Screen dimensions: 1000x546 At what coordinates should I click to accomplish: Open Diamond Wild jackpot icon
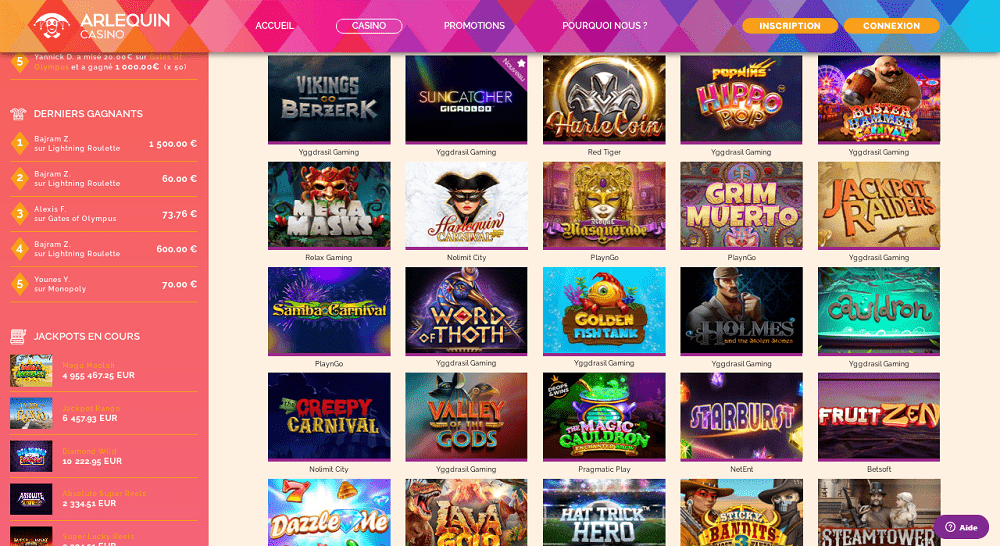[31, 456]
